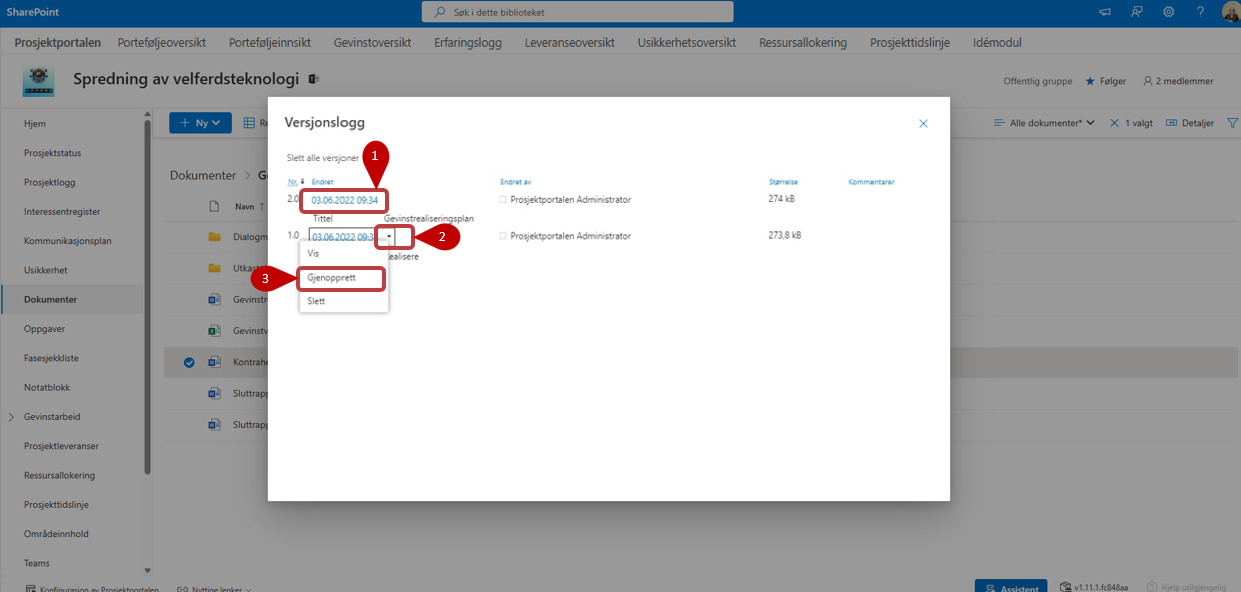1241x592 pixels.
Task: Choose Slett in the version context menu
Action: [x=316, y=301]
